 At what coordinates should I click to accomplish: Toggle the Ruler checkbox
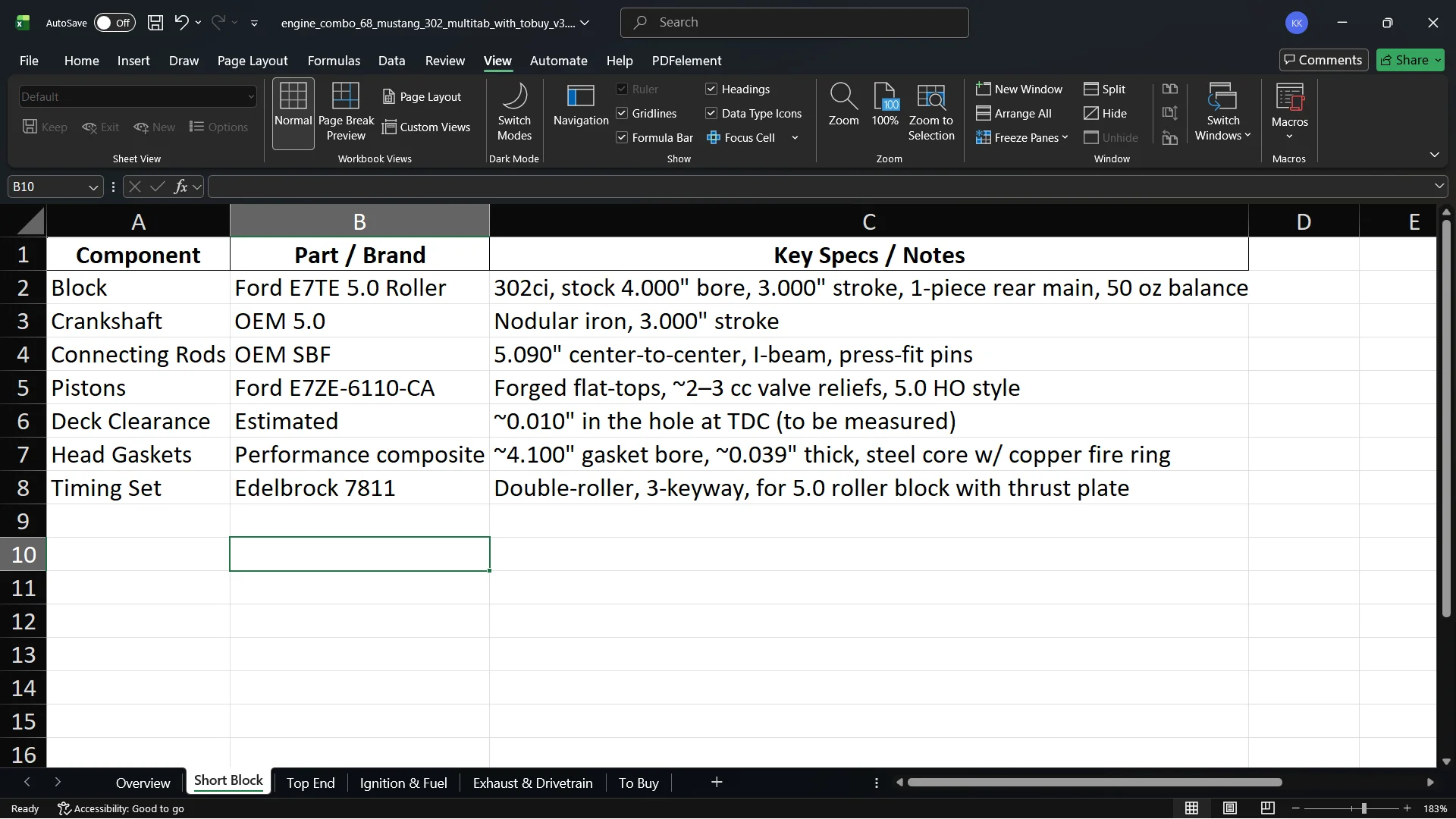tap(622, 89)
